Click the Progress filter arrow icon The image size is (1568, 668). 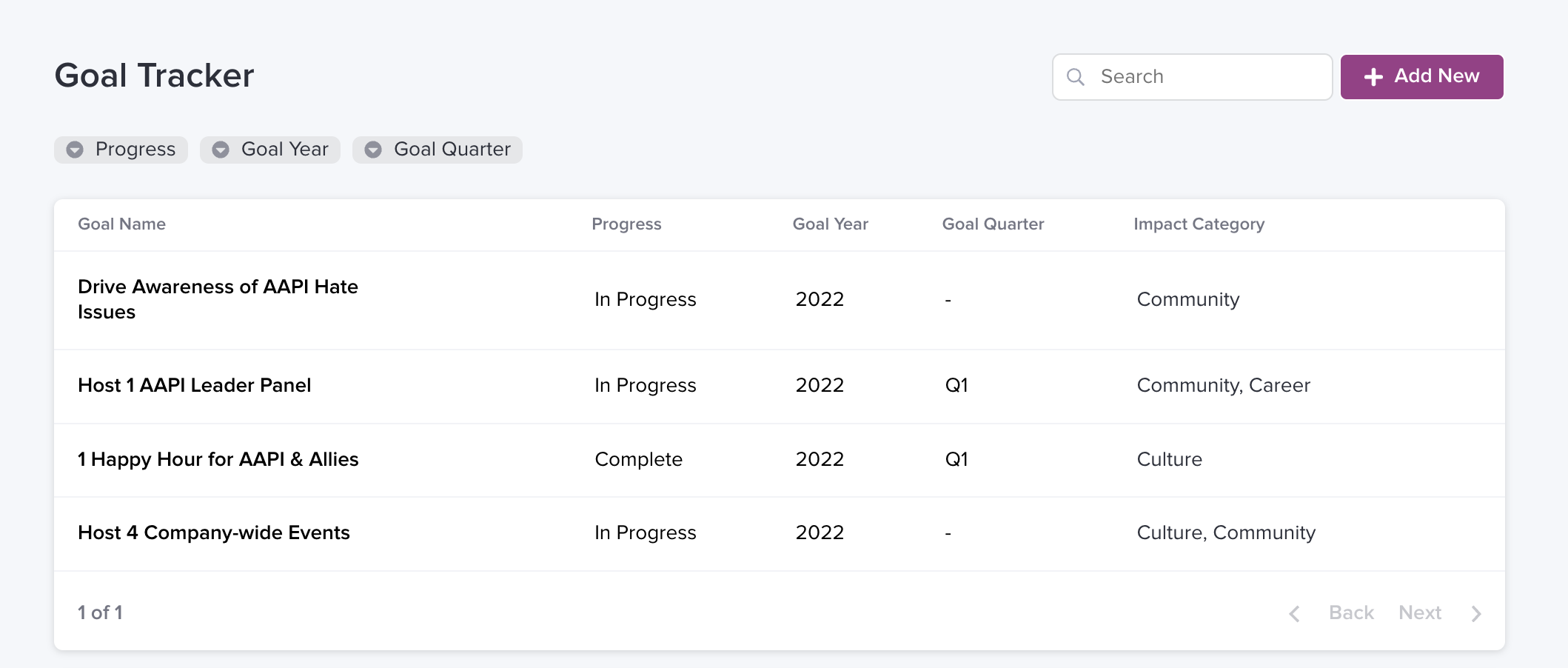[x=75, y=150]
